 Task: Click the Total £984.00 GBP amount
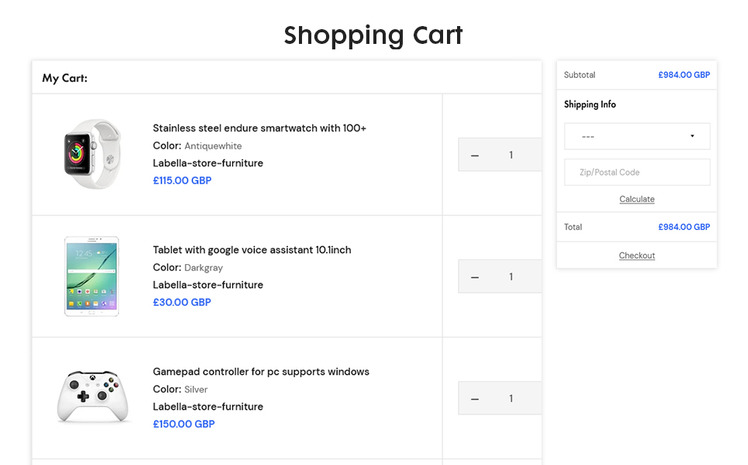(x=684, y=227)
